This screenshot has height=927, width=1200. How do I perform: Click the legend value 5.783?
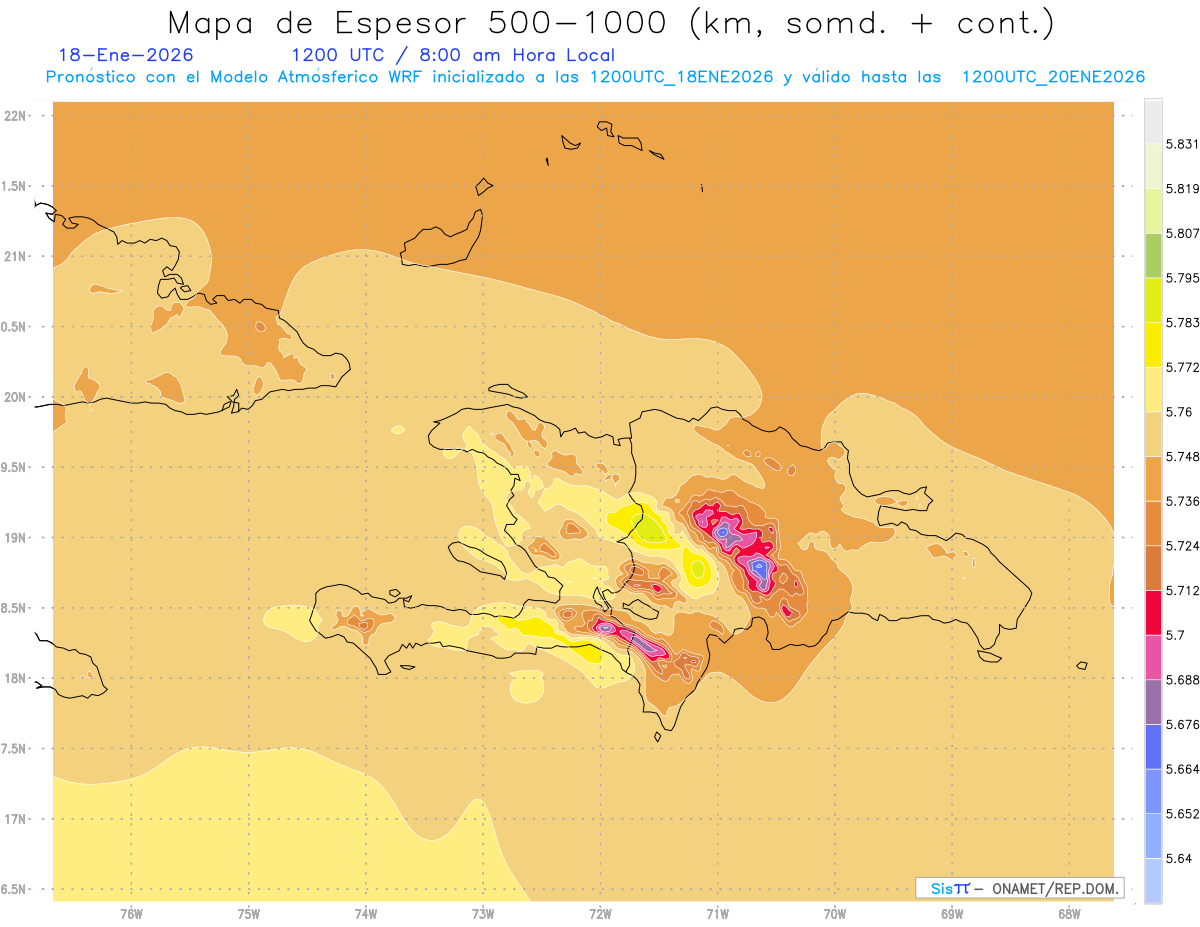[x=1182, y=322]
